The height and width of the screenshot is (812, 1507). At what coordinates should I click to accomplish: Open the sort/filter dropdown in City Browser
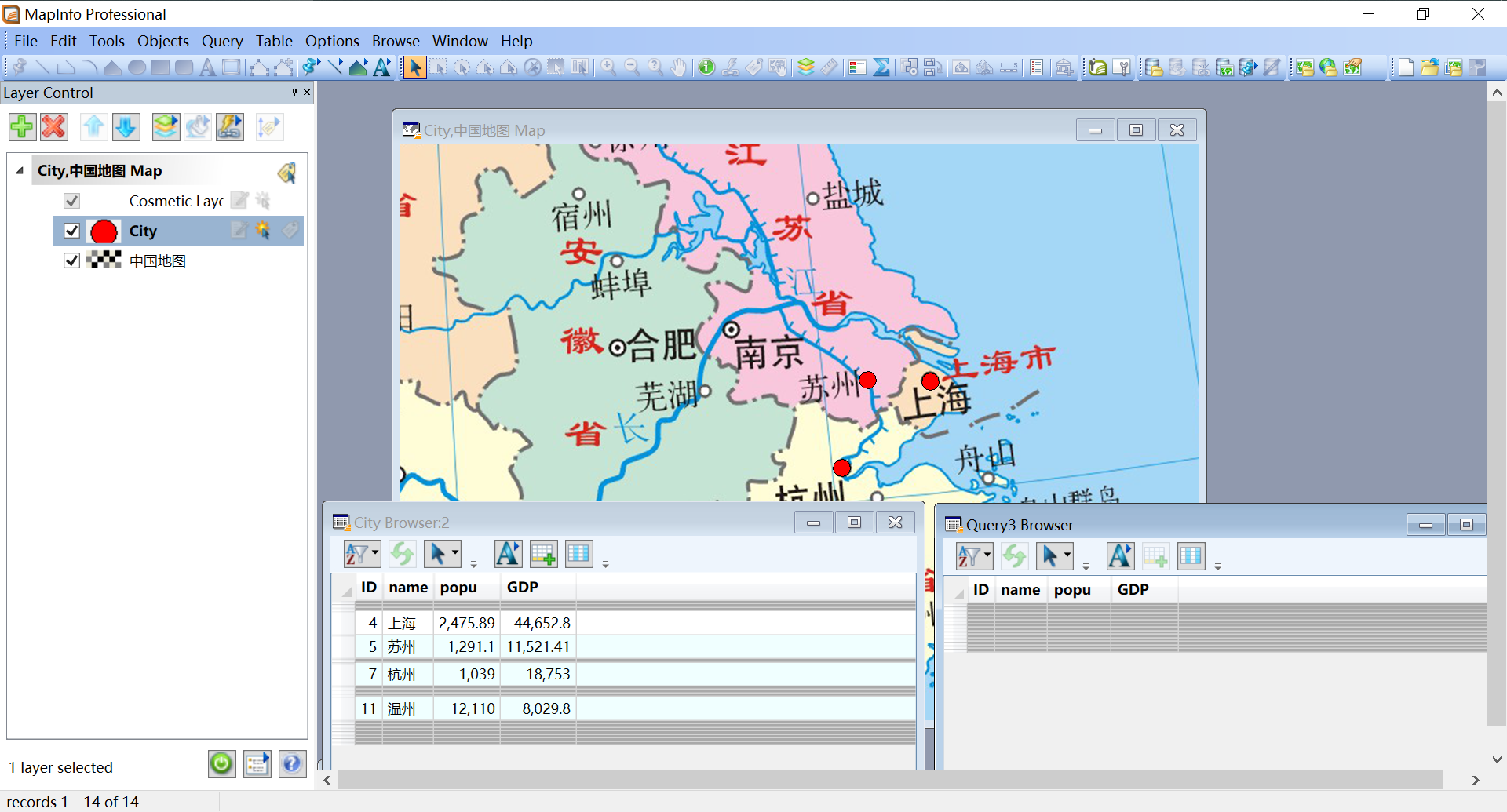[362, 554]
